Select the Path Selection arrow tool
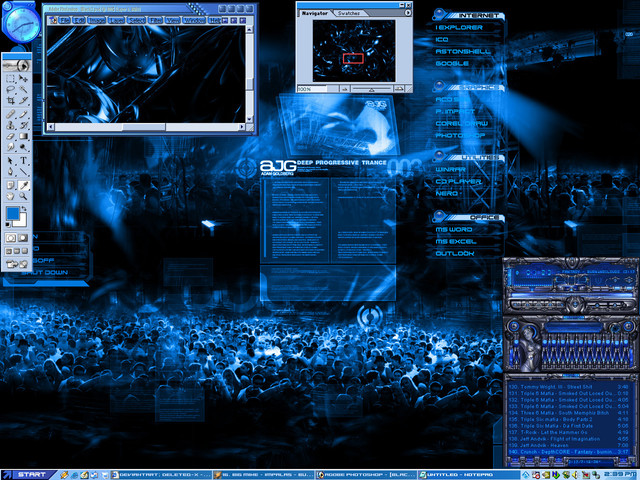 click(x=10, y=161)
